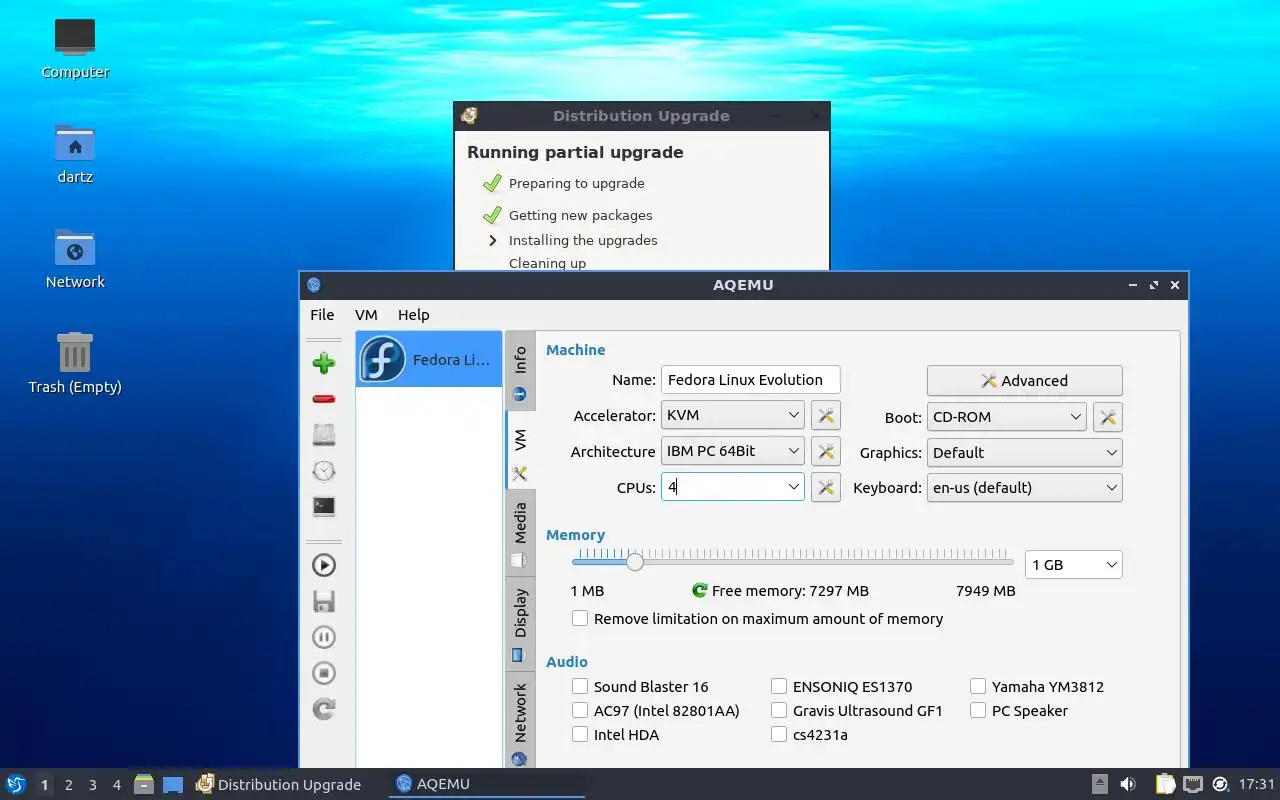Viewport: 1280px width, 800px height.
Task: Open the dartz home folder icon
Action: (75, 153)
